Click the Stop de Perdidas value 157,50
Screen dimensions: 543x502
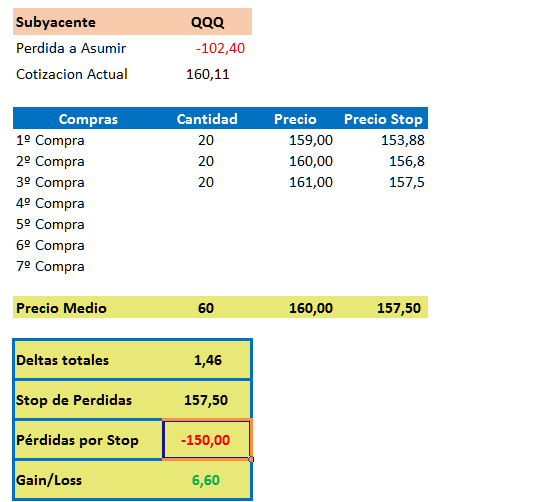[x=206, y=400]
